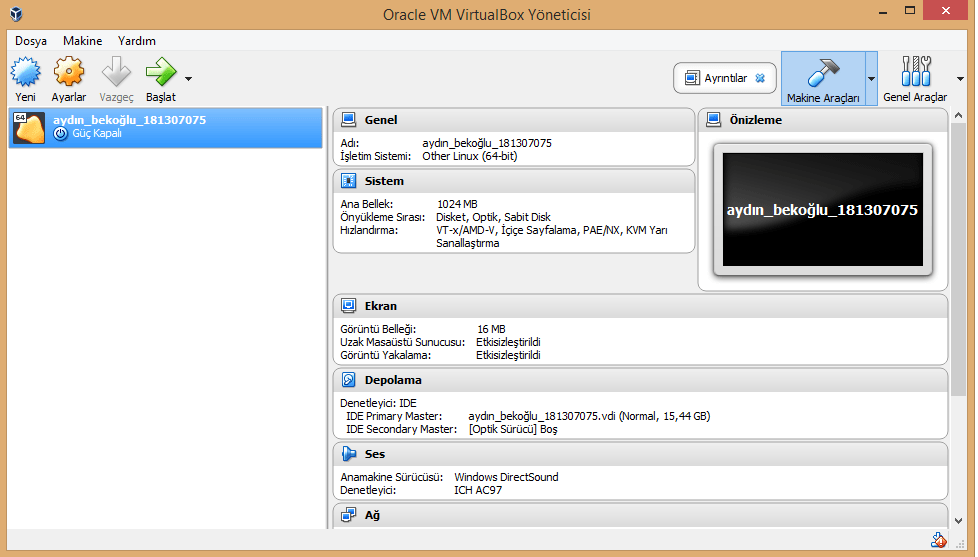Click the Yeni (new machine) icon
Image resolution: width=978 pixels, height=557 pixels.
[26, 72]
